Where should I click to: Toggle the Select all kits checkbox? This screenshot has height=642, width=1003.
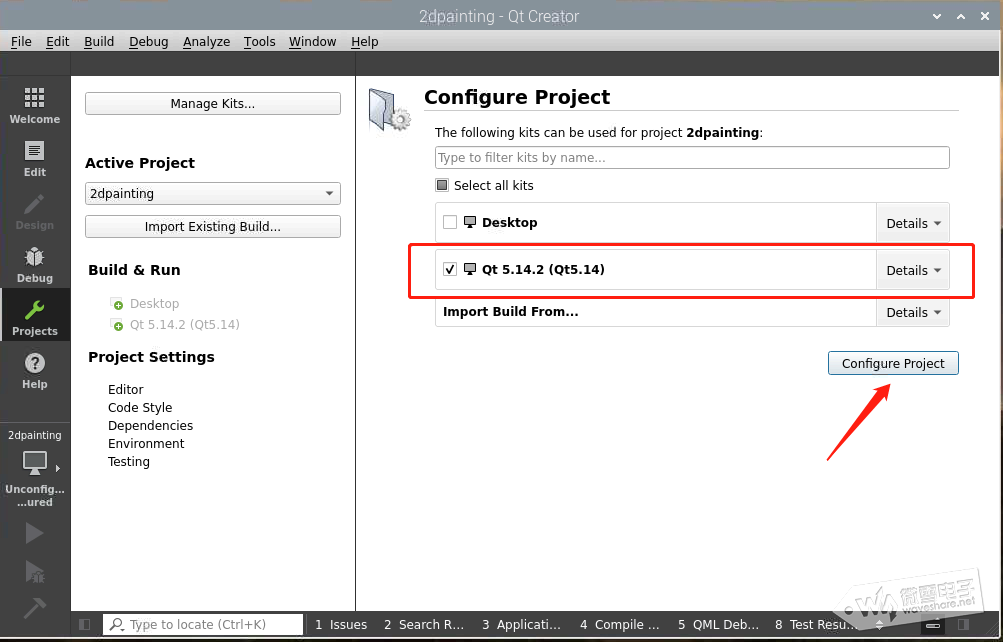coord(442,185)
